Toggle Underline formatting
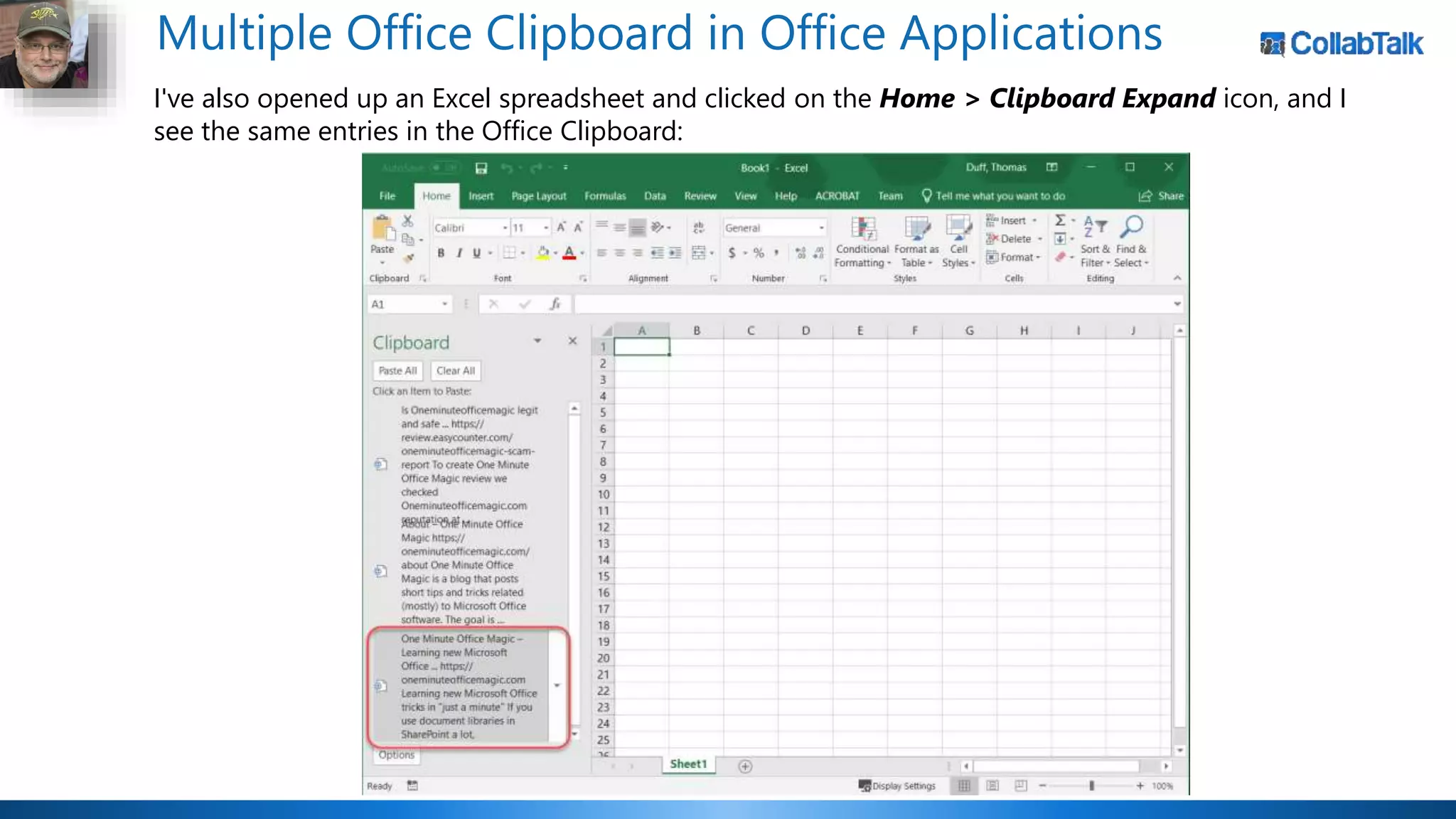1456x819 pixels. click(x=476, y=252)
